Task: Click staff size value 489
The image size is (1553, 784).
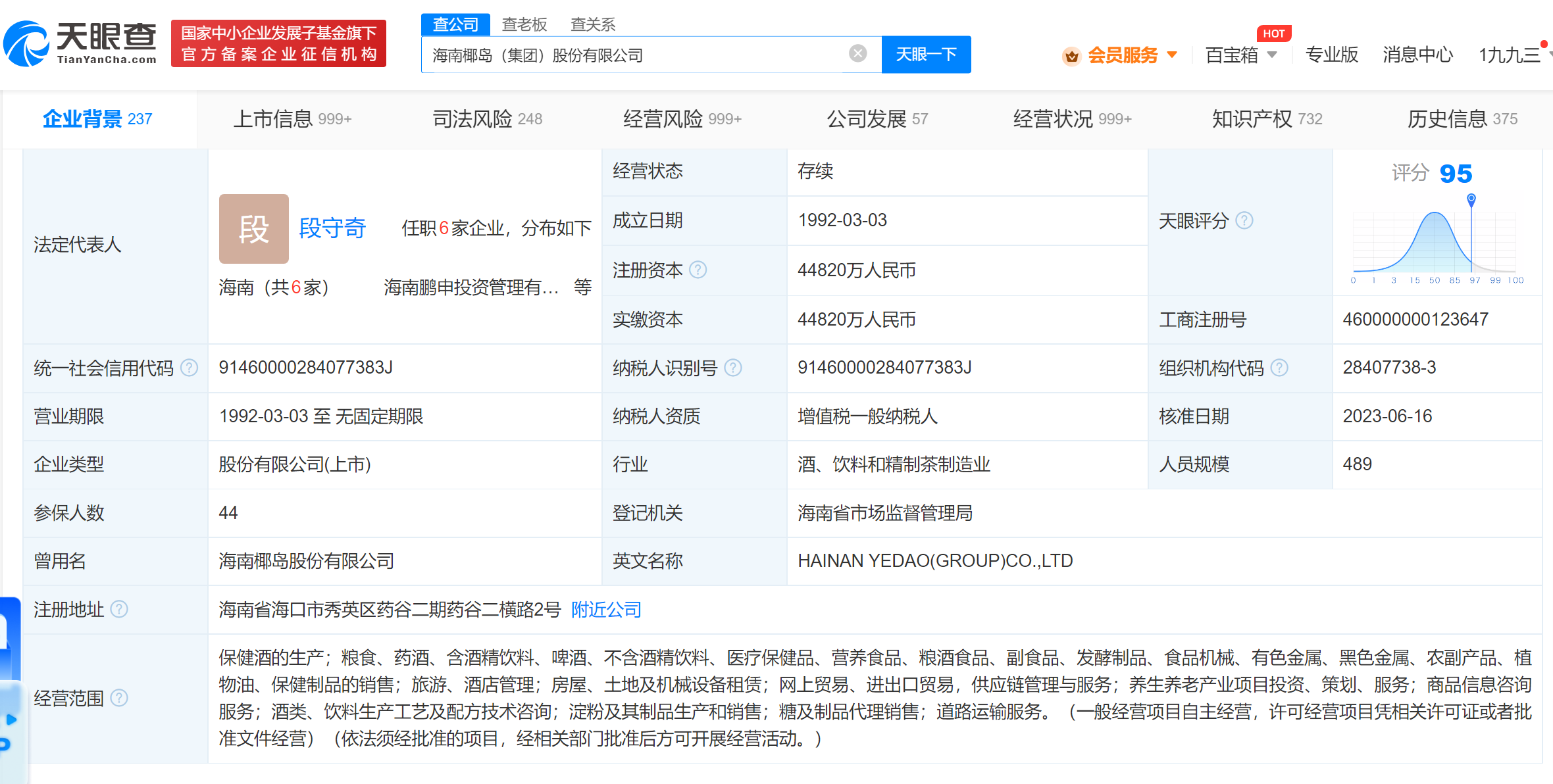Action: click(1357, 464)
